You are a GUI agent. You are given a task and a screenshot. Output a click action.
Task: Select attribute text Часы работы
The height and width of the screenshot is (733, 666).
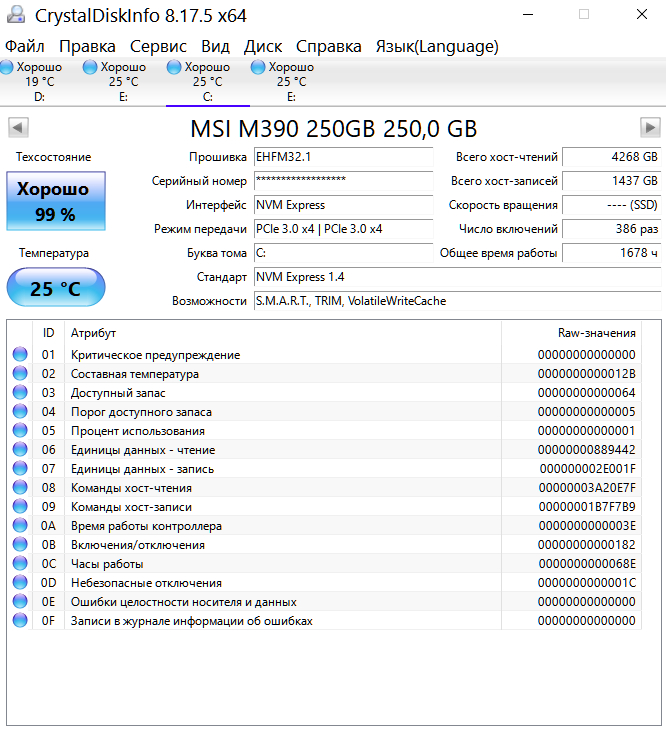coord(107,564)
